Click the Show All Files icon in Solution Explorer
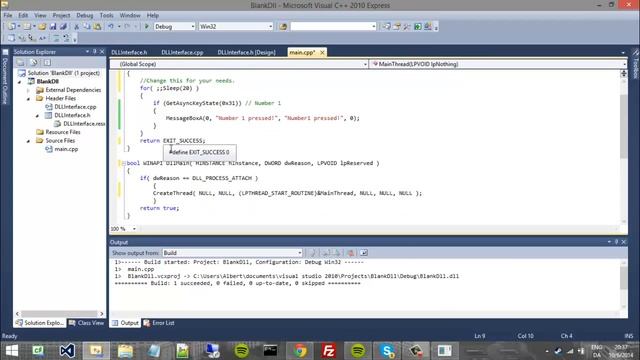This screenshot has width=640, height=360. tap(34, 62)
